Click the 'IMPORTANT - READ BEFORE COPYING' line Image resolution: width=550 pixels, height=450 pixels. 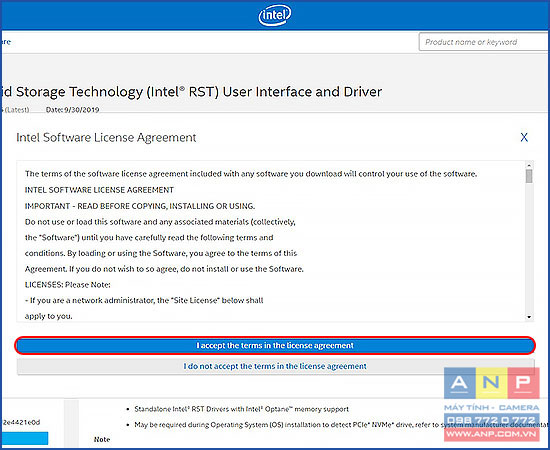140,206
